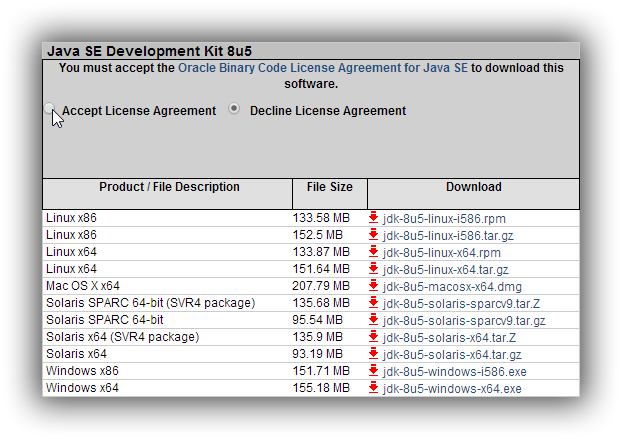
Task: Click download arrow icon for jdk-8u5-solaris-sparcv9.tar.gz
Action: [373, 320]
